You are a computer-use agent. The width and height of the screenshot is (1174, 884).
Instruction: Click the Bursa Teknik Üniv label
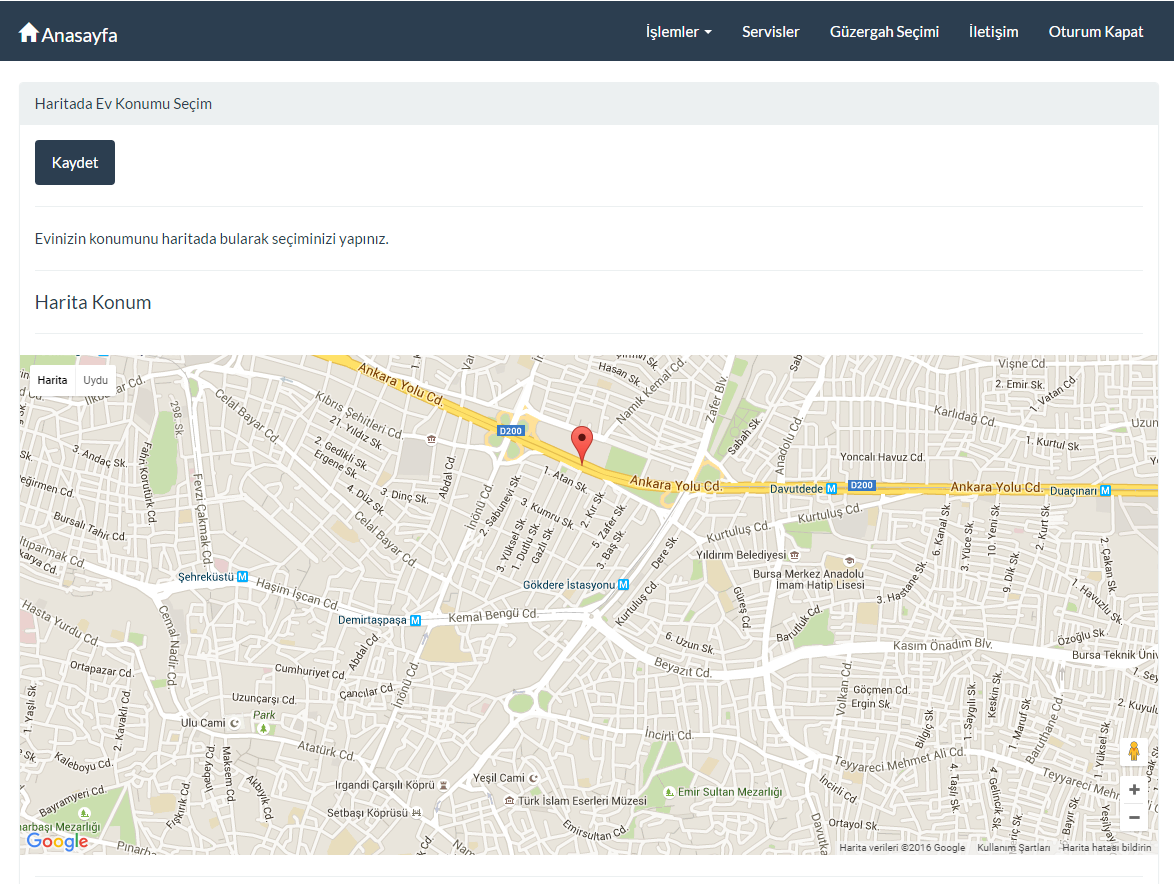point(1115,655)
